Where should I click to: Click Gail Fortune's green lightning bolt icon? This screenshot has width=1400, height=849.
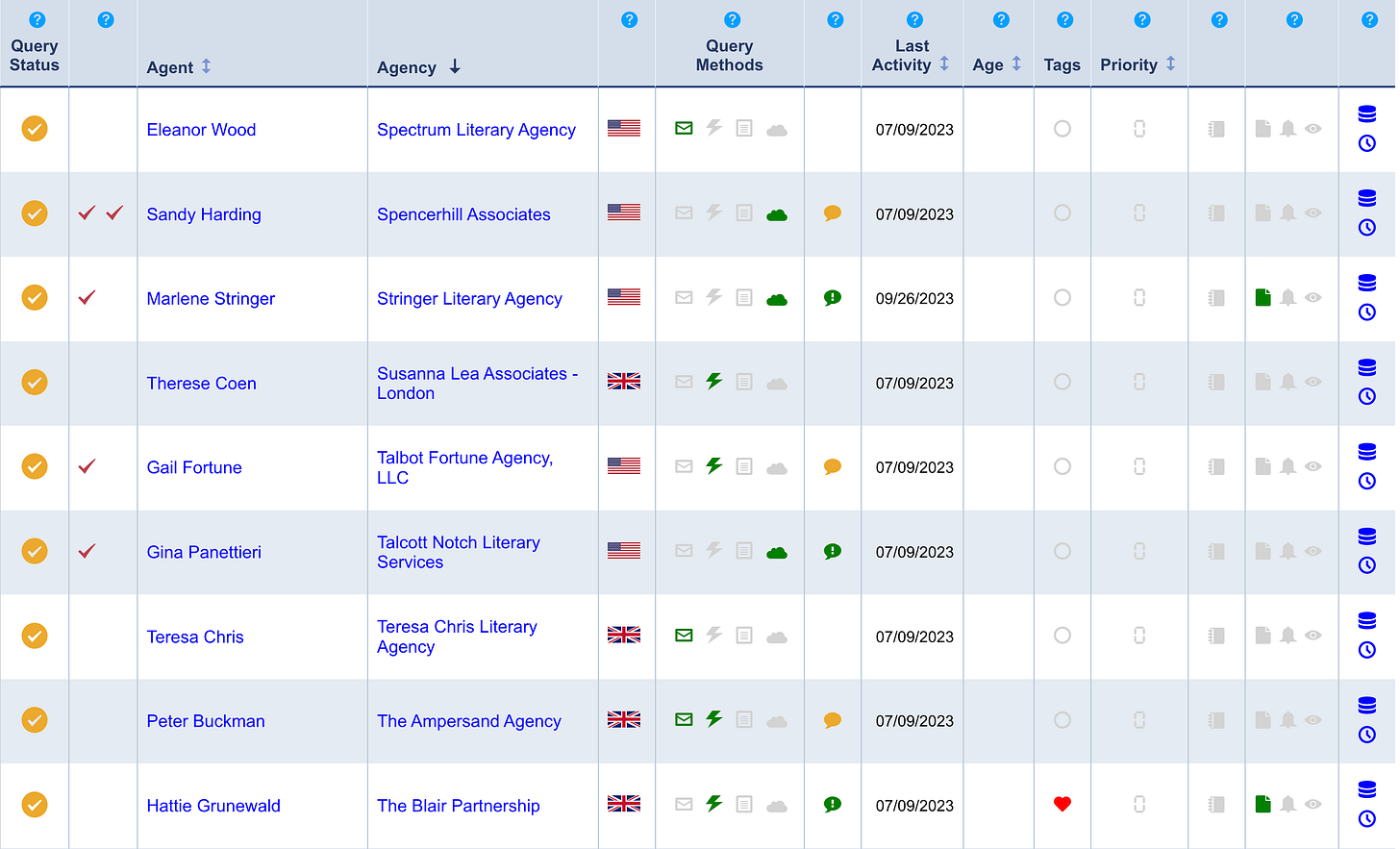[713, 465]
